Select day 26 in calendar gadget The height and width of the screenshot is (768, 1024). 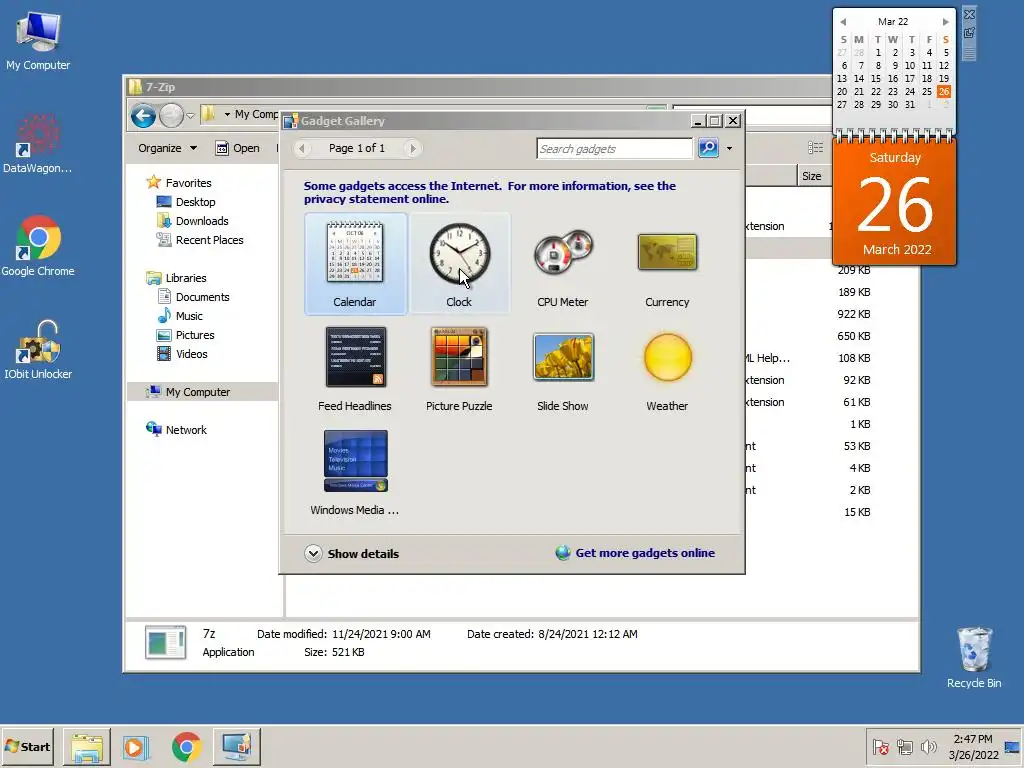(x=944, y=91)
